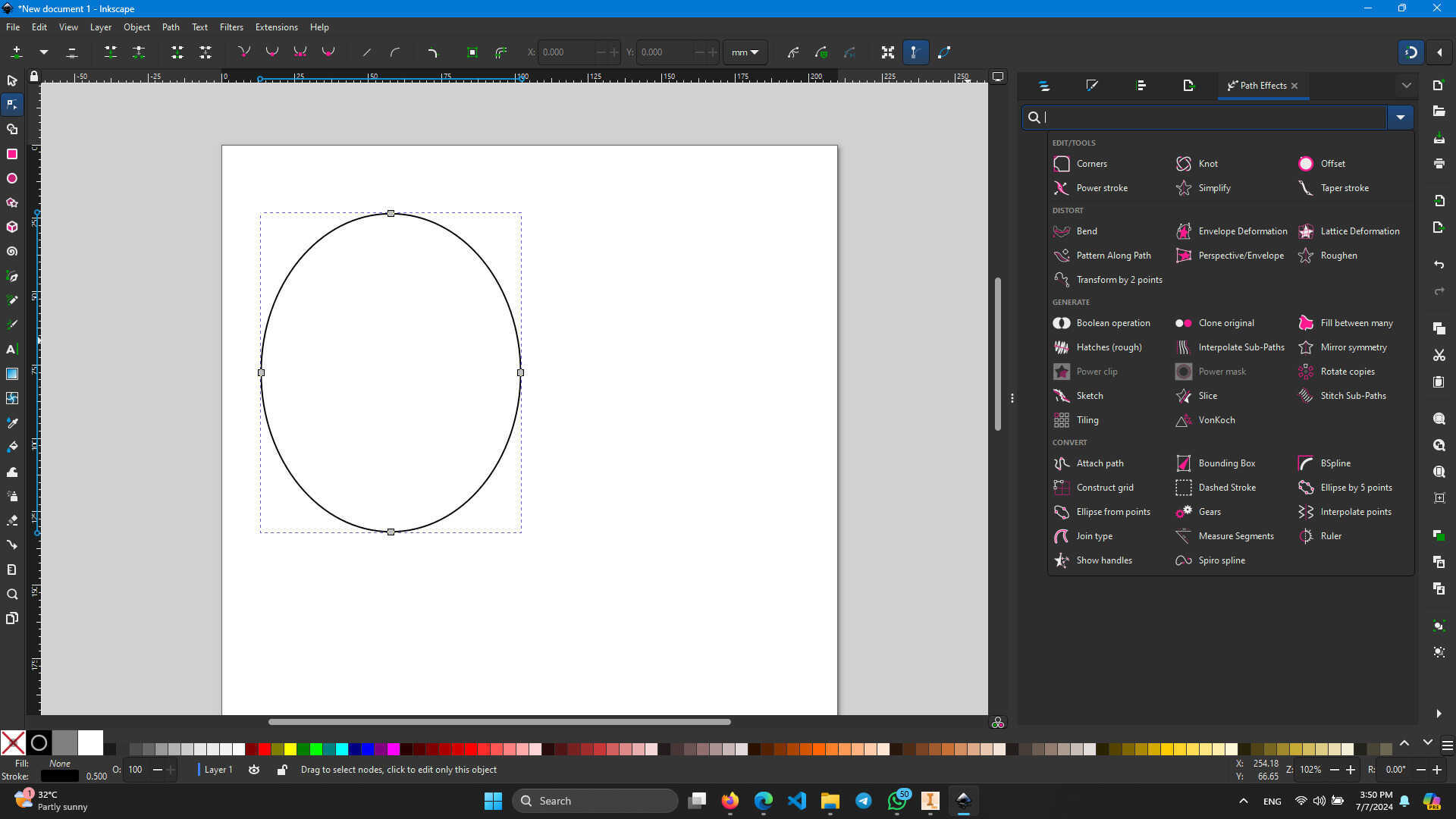The image size is (1456, 819).
Task: Show hidden system tray icons
Action: pyautogui.click(x=1243, y=801)
